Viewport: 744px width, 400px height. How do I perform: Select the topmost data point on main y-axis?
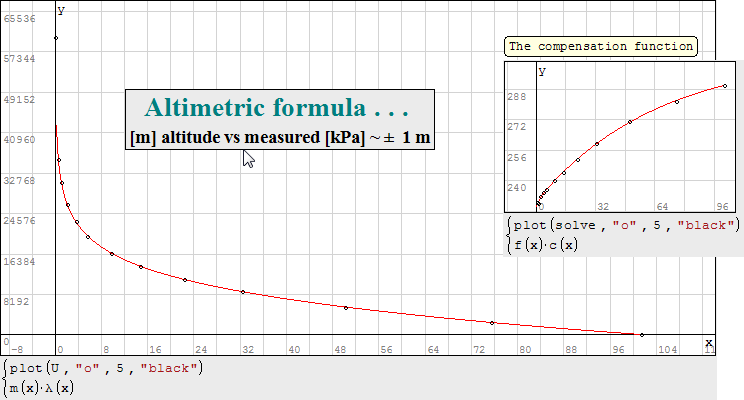(x=56, y=38)
